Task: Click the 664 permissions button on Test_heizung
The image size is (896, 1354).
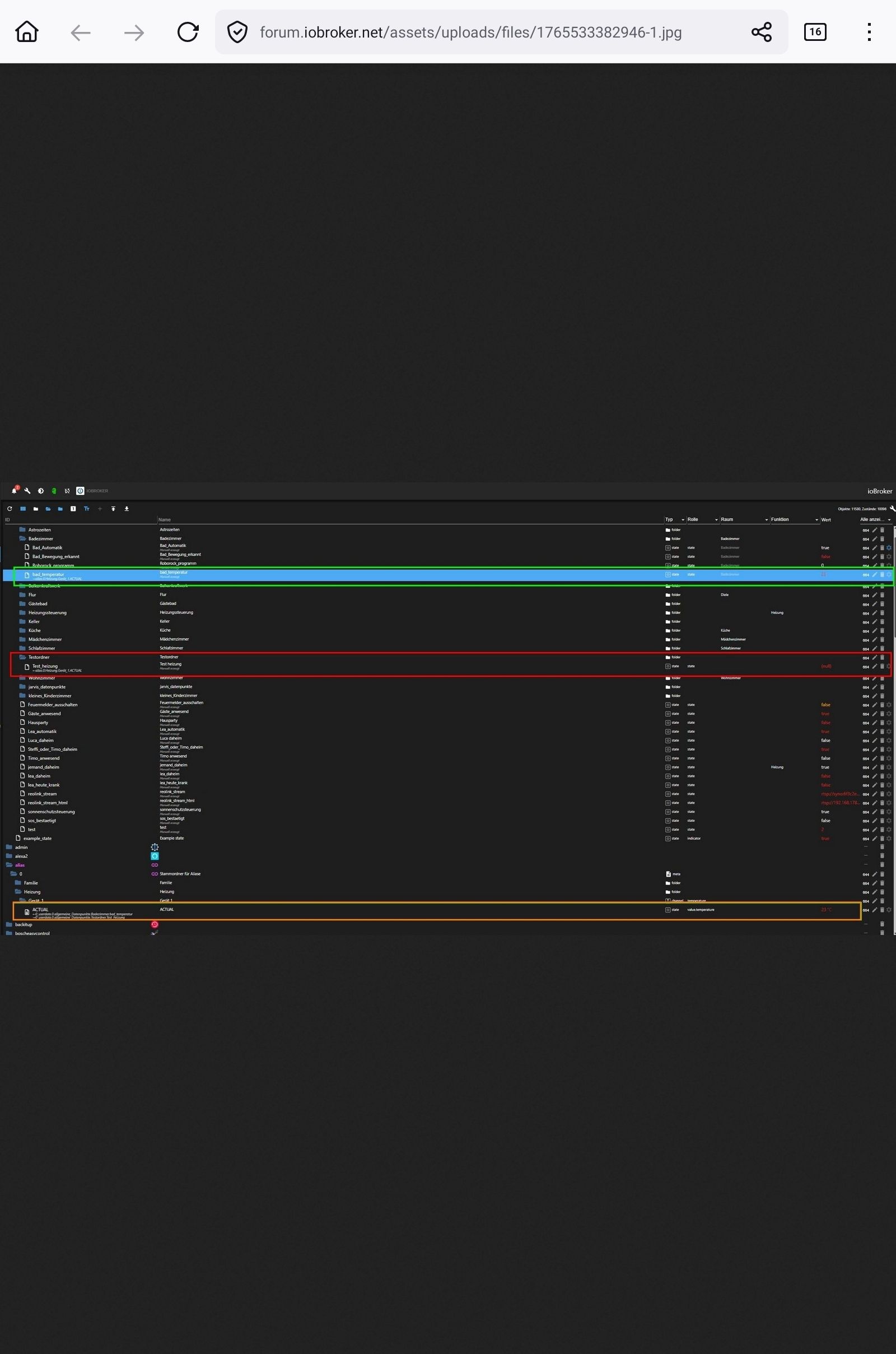Action: [x=865, y=667]
